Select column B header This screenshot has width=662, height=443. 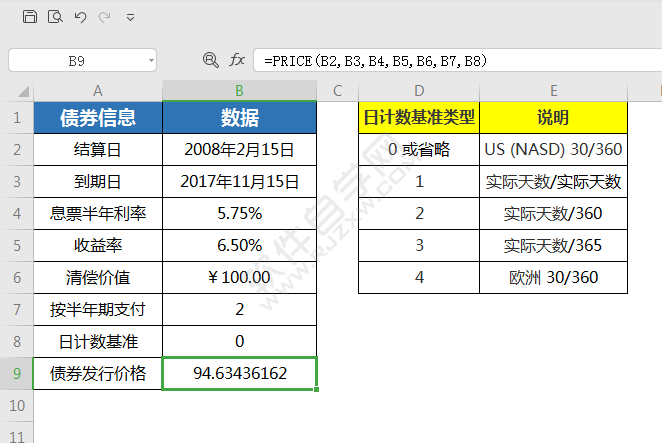[239, 91]
